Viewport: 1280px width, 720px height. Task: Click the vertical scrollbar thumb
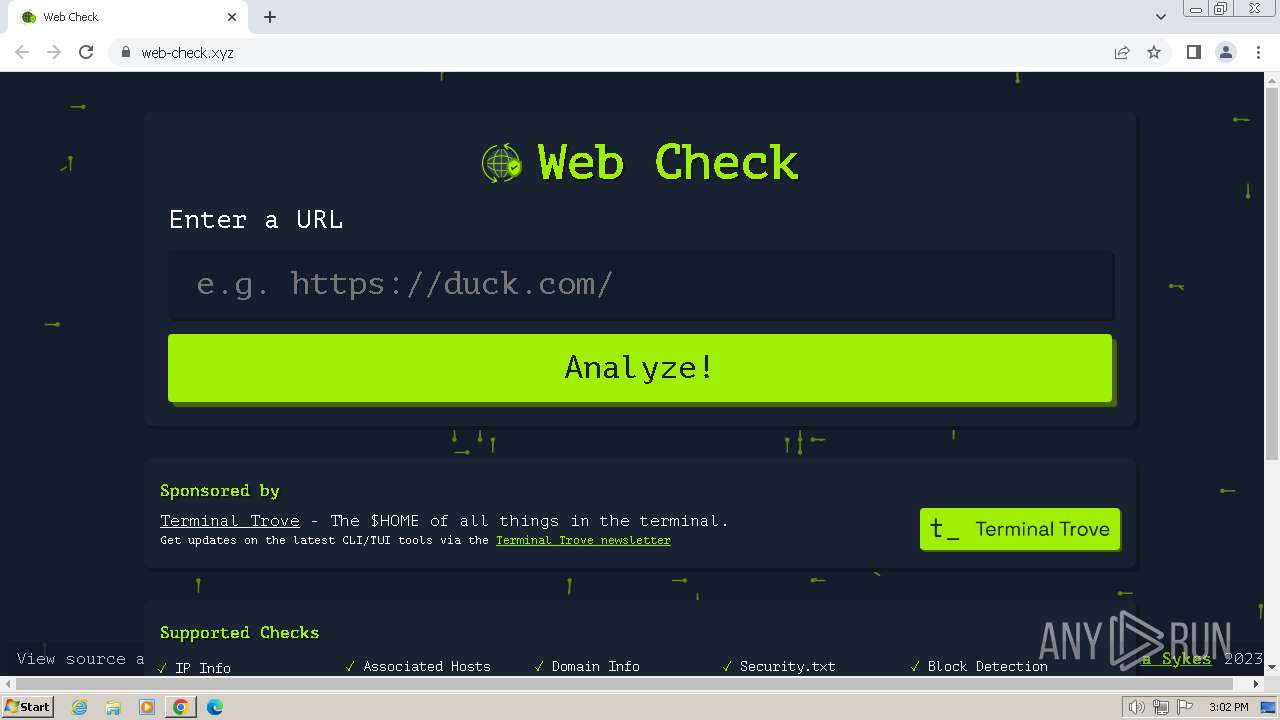click(1272, 272)
